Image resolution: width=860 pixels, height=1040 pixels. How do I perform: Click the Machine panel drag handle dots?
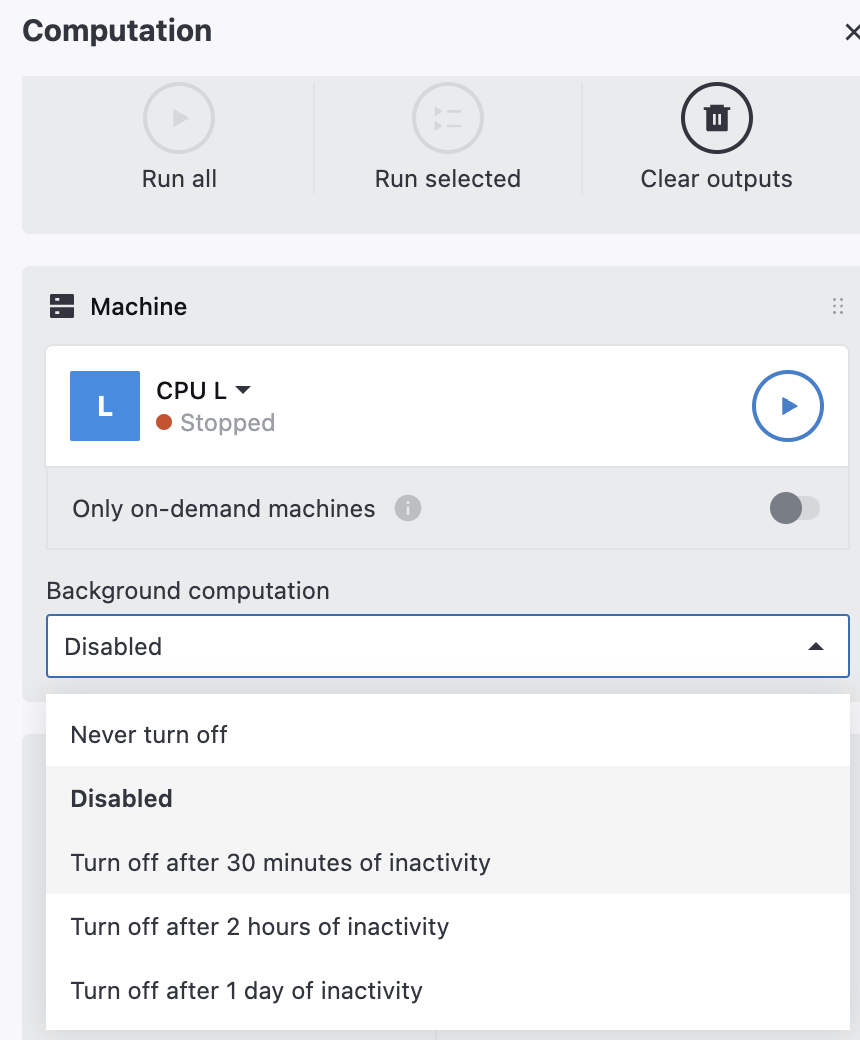pos(838,306)
